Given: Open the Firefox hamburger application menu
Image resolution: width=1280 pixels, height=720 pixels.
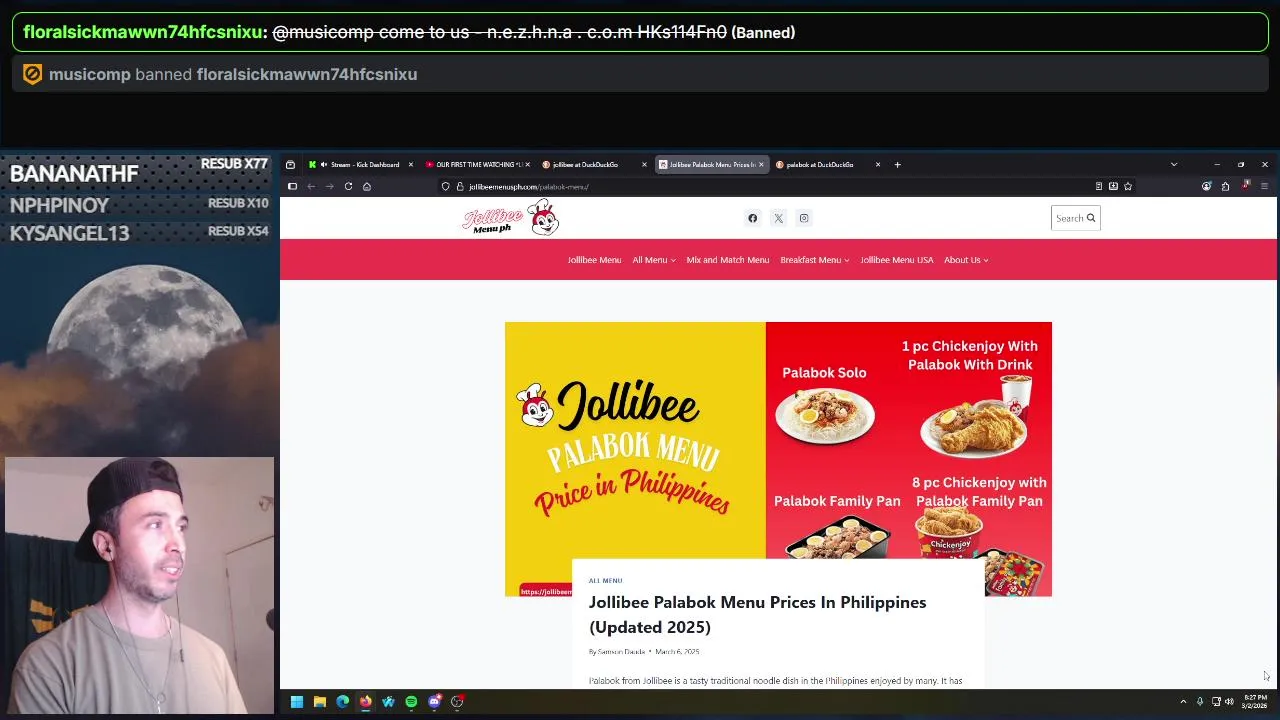Looking at the screenshot, I should pos(1264,186).
